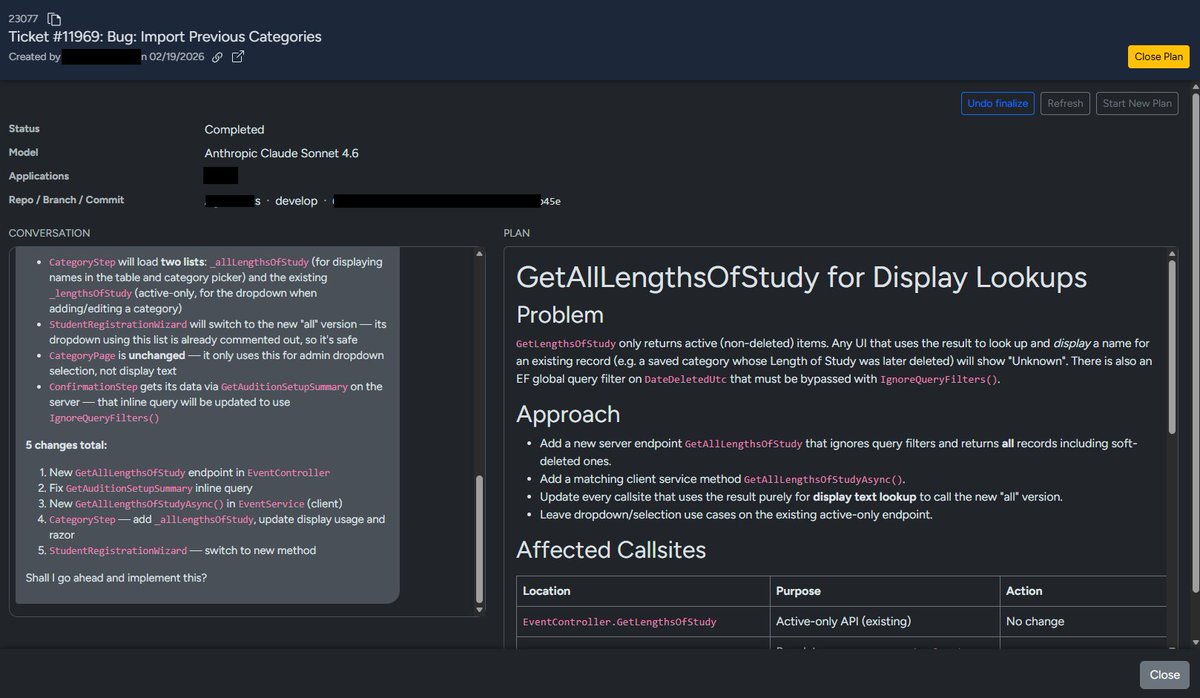Screen dimensions: 1200x698
Task: Select the Completed status value
Action: click(x=234, y=130)
